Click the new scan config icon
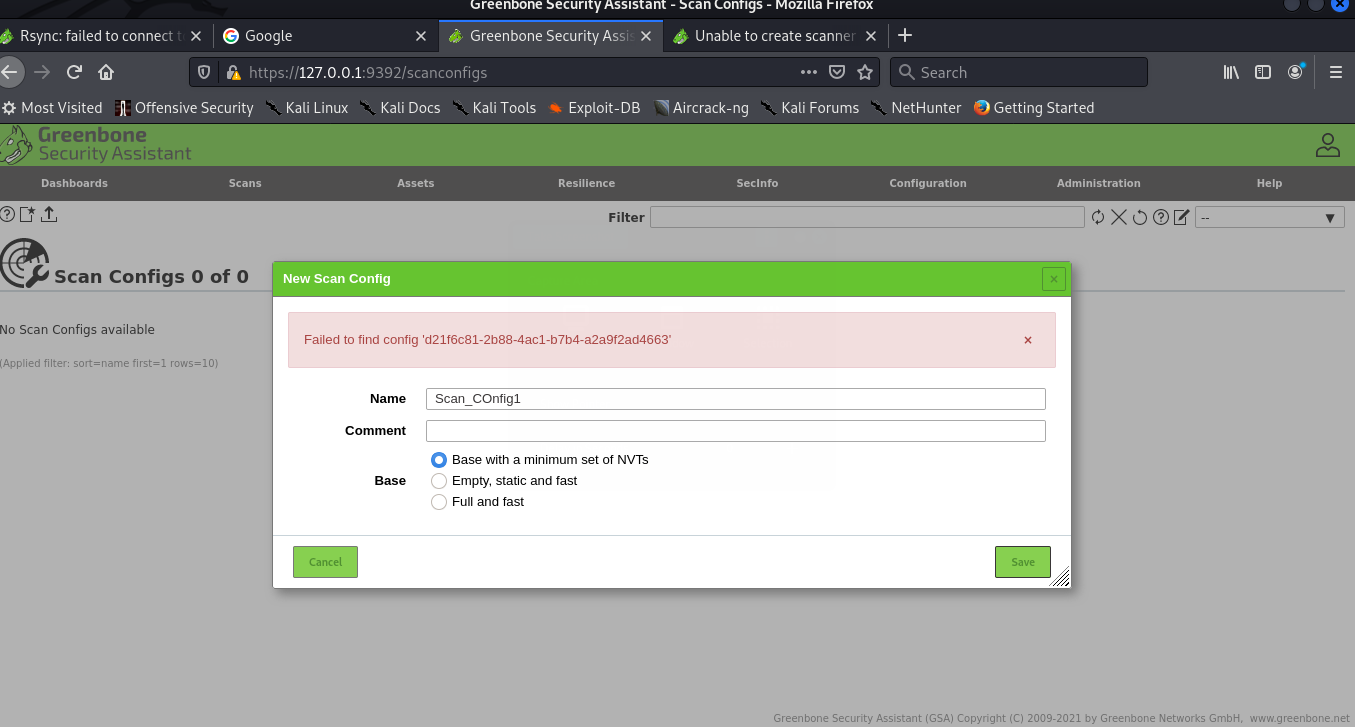Viewport: 1355px width, 727px height. [28, 214]
